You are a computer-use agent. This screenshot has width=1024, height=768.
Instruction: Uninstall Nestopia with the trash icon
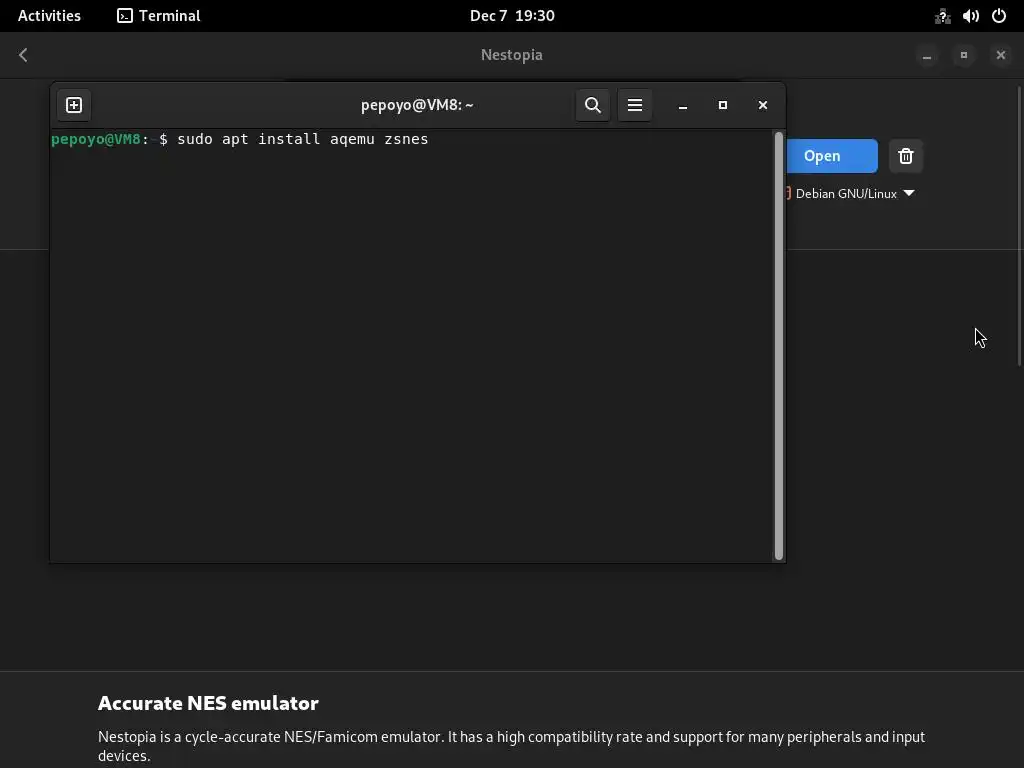(x=906, y=156)
